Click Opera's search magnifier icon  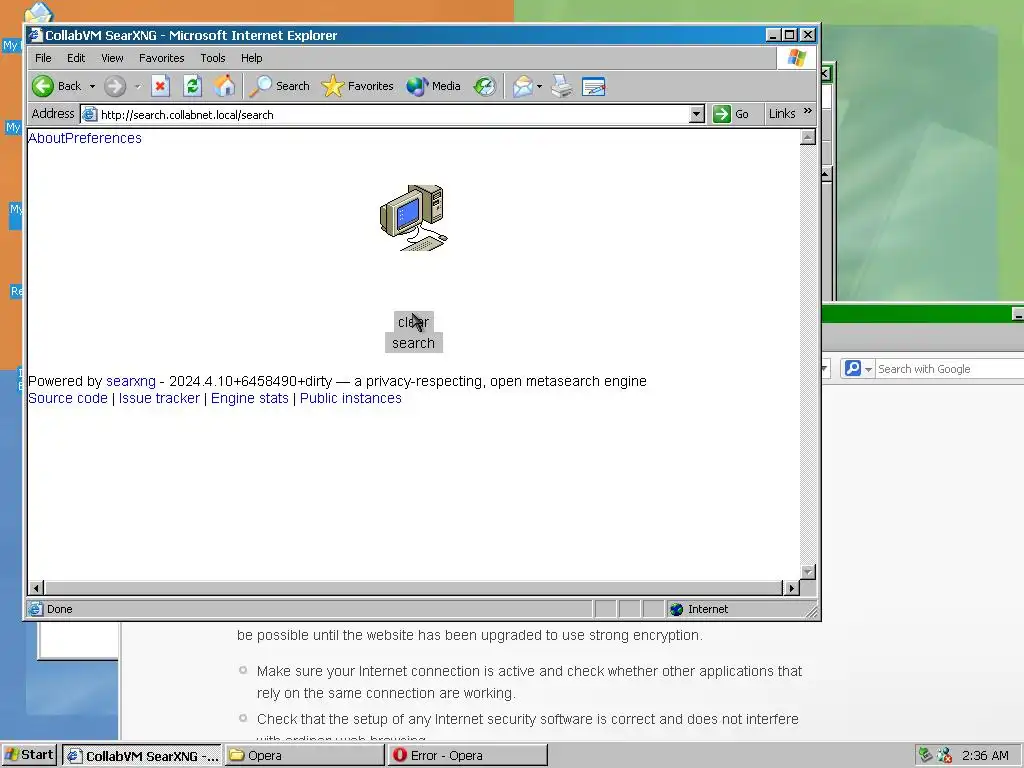click(x=853, y=369)
